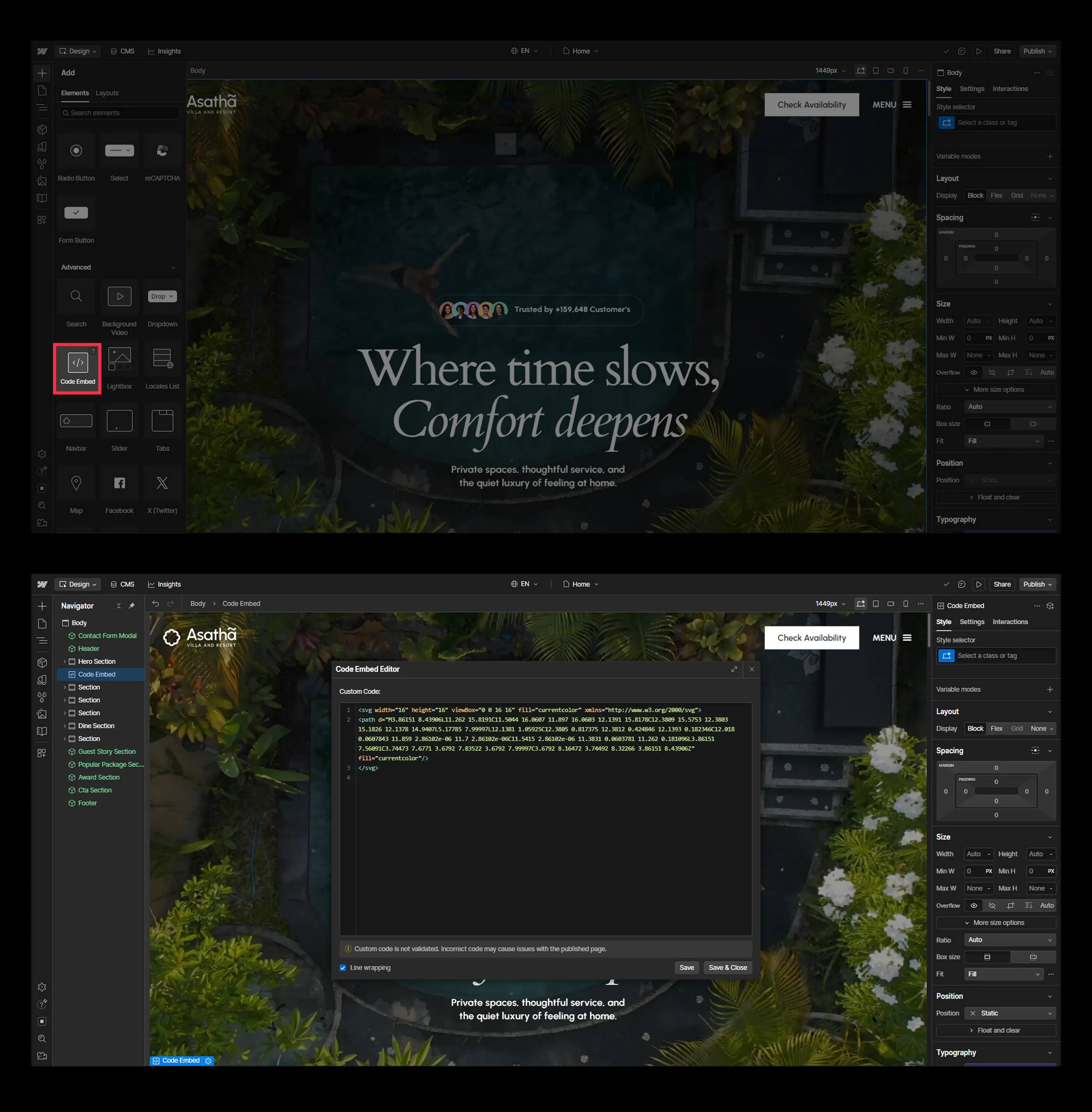The height and width of the screenshot is (1112, 1092).
Task: Open settings gear on Code Embed label
Action: point(208,1061)
